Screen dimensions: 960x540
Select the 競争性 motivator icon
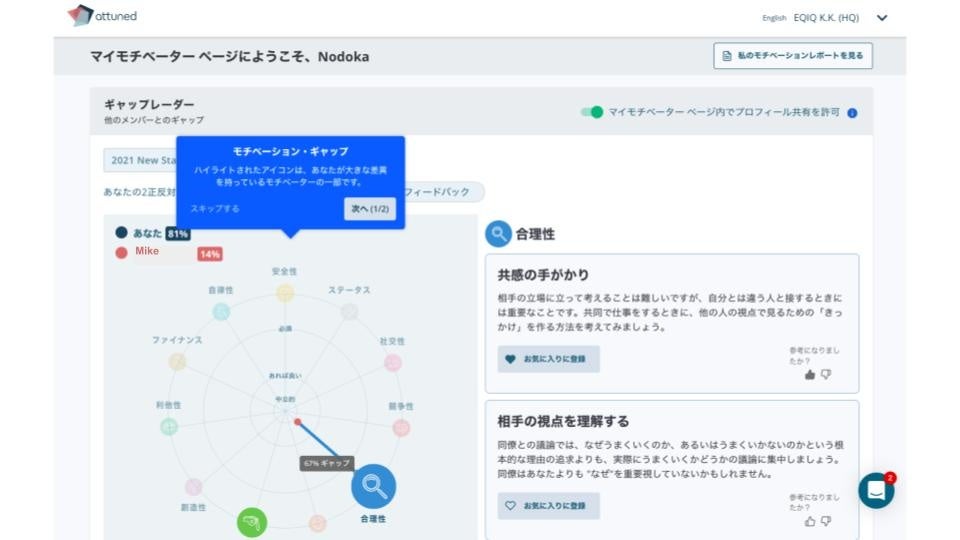pyautogui.click(x=401, y=427)
